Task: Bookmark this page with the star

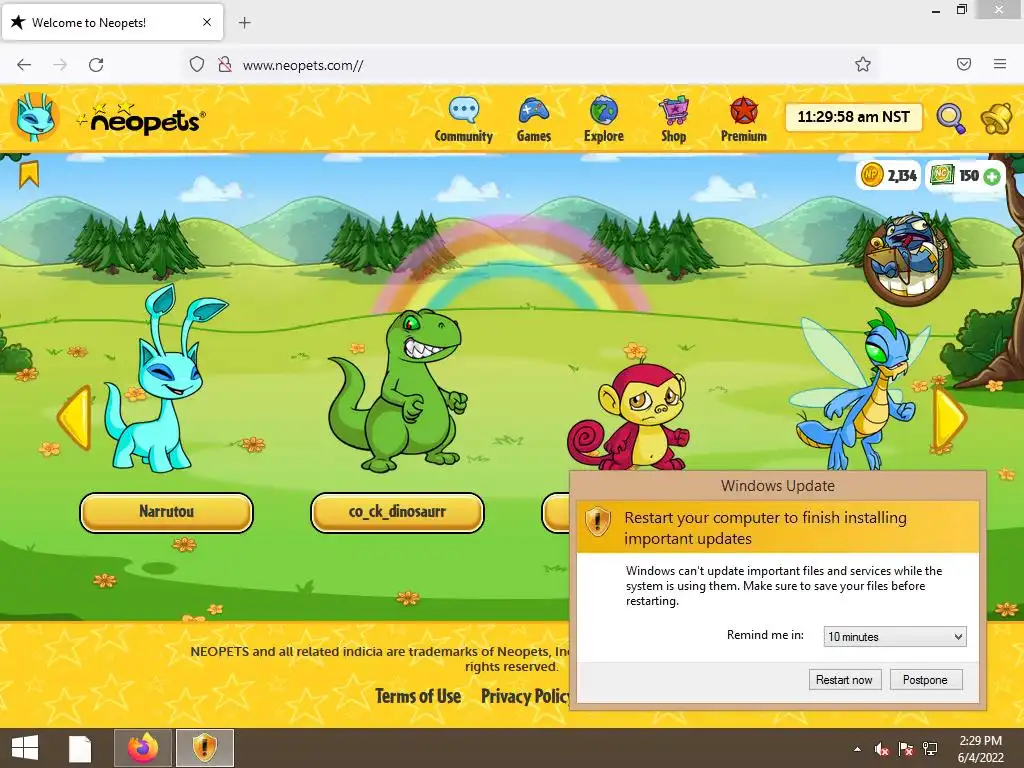Action: click(x=863, y=64)
